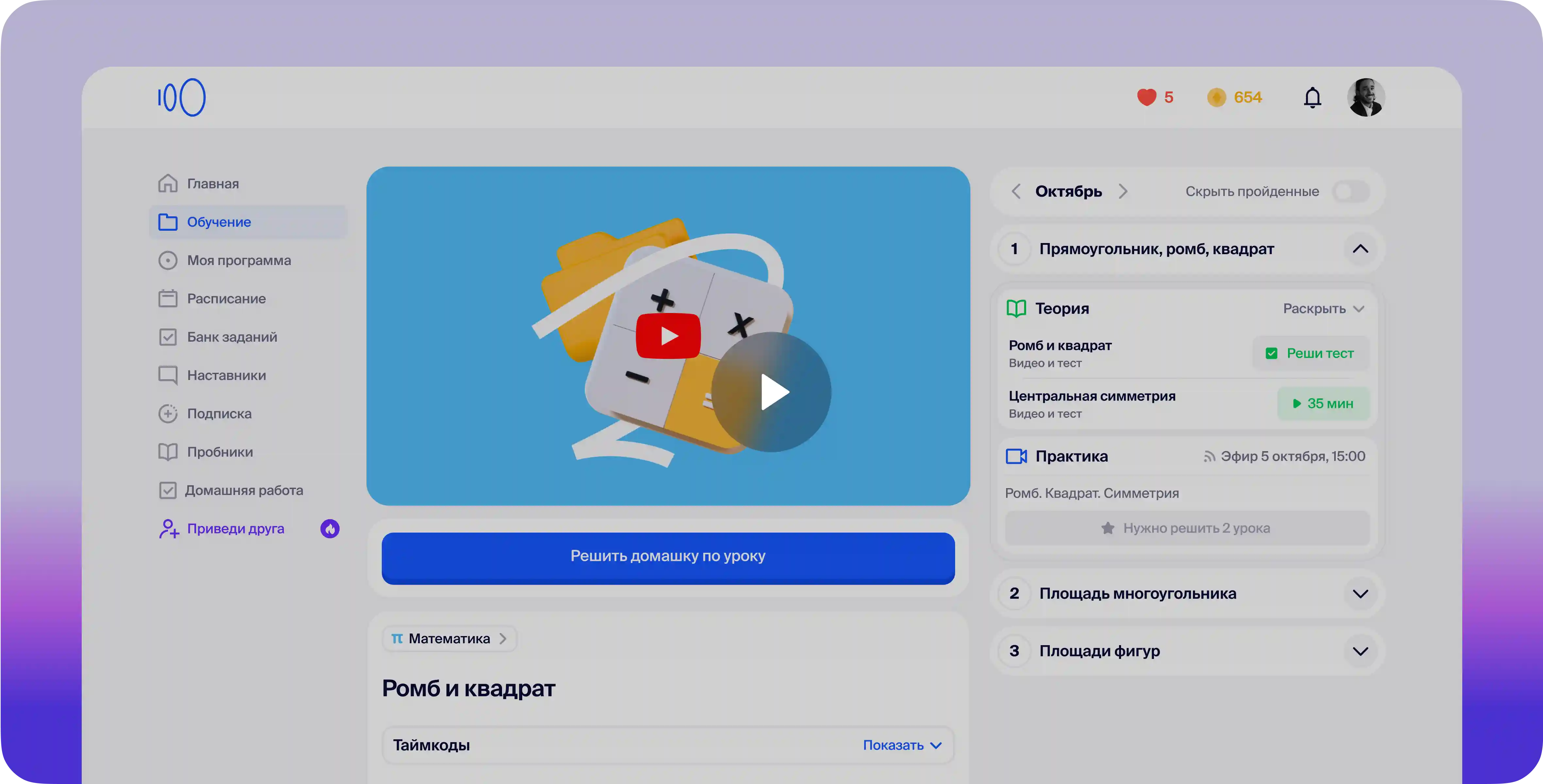The width and height of the screenshot is (1543, 784).
Task: Toggle the Скрыть пройденные switch
Action: [1351, 191]
